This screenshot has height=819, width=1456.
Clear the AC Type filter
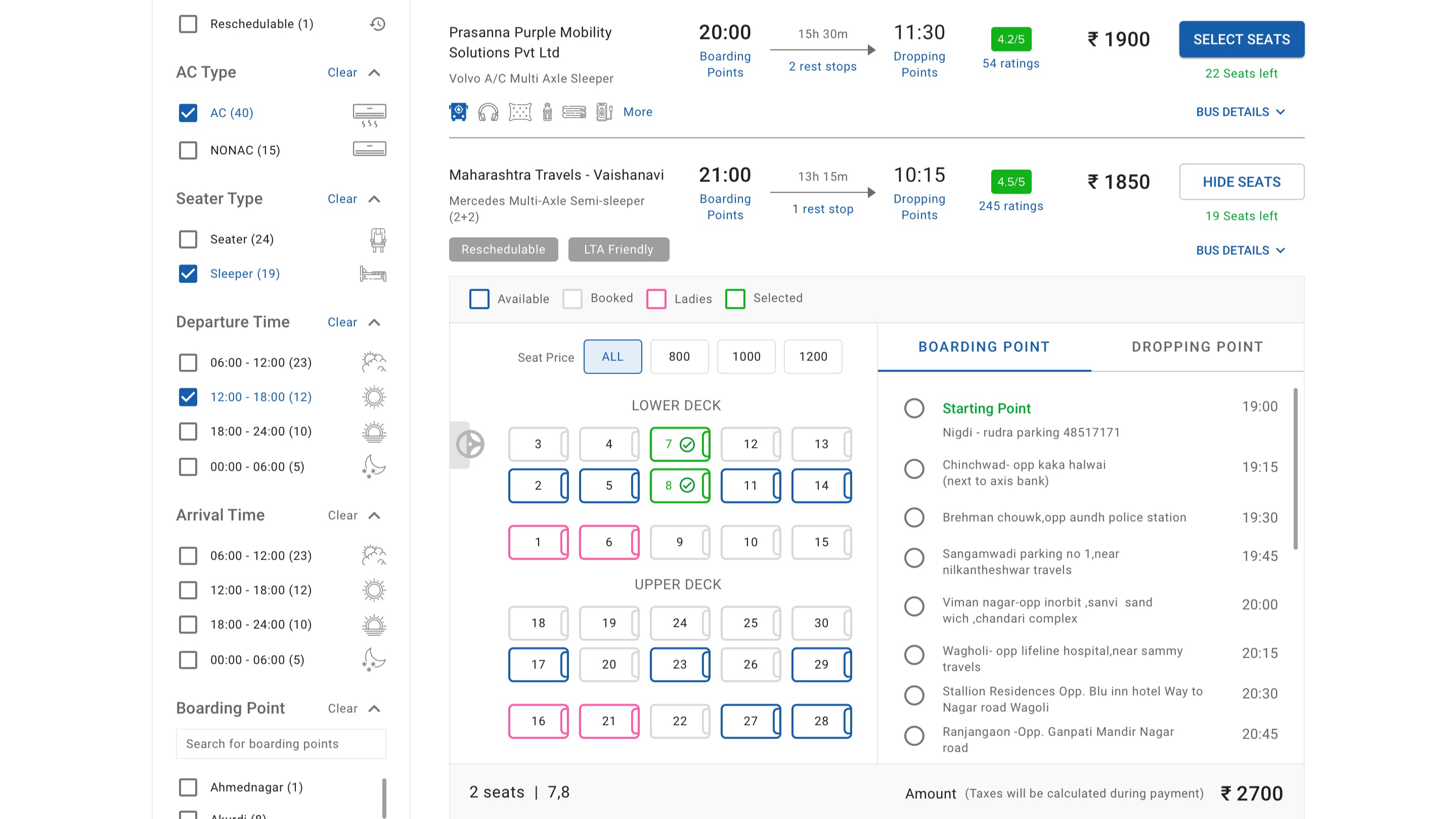342,73
